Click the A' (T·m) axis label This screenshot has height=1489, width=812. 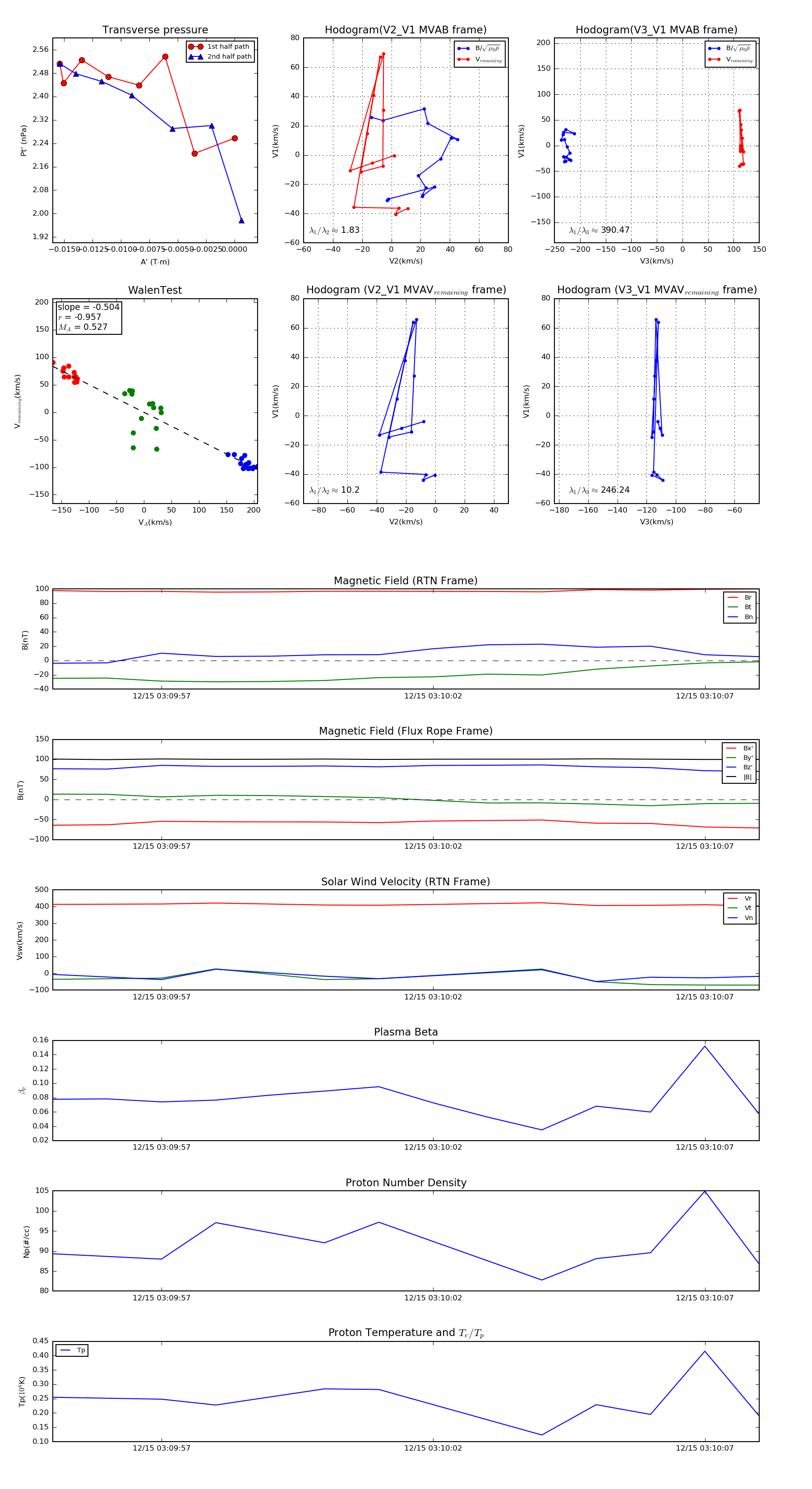[155, 262]
